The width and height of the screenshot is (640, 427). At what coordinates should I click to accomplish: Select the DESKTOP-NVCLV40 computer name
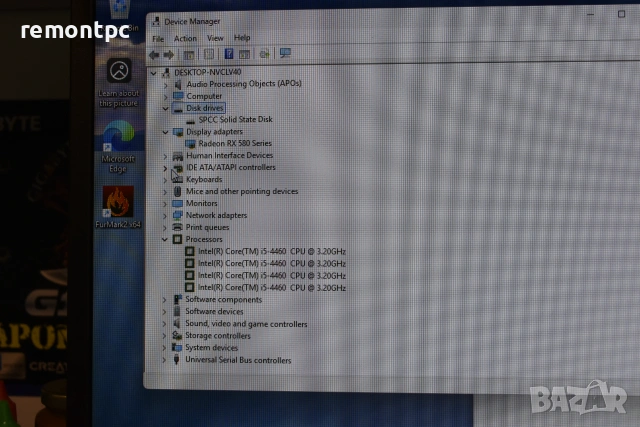pyautogui.click(x=208, y=72)
